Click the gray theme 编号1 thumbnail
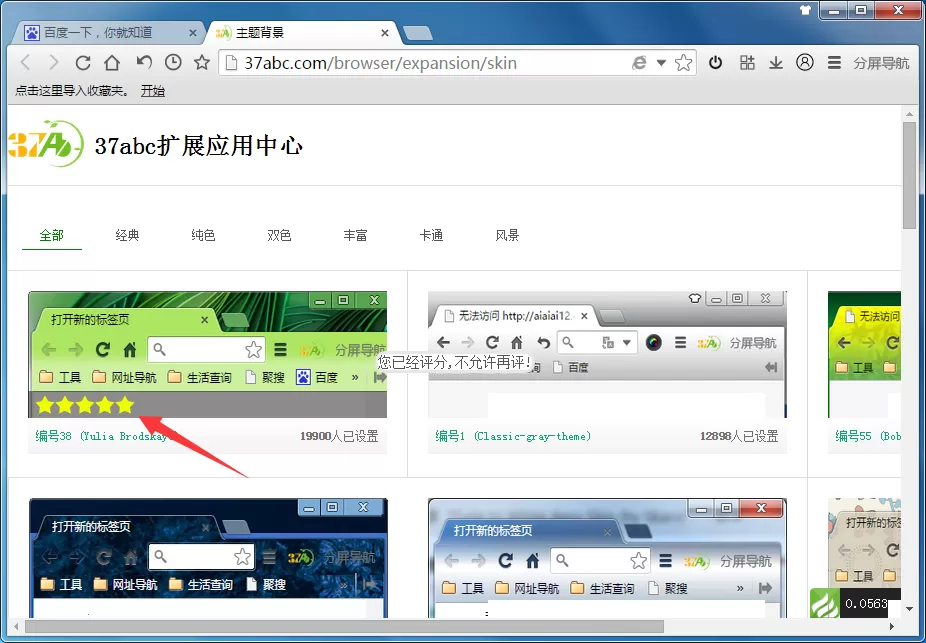Image resolution: width=926 pixels, height=643 pixels. pos(607,354)
